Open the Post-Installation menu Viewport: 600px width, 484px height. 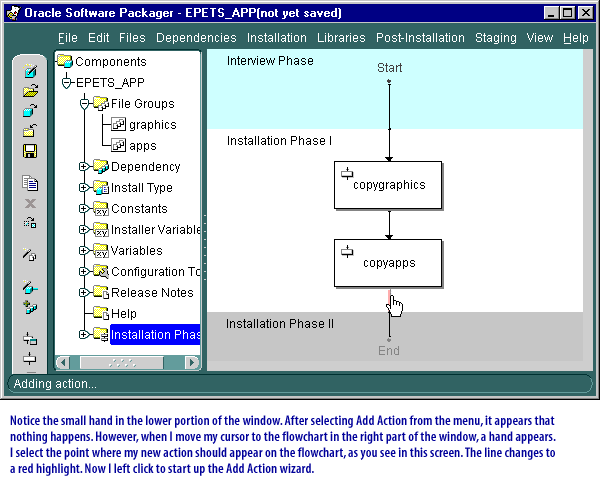(x=420, y=38)
